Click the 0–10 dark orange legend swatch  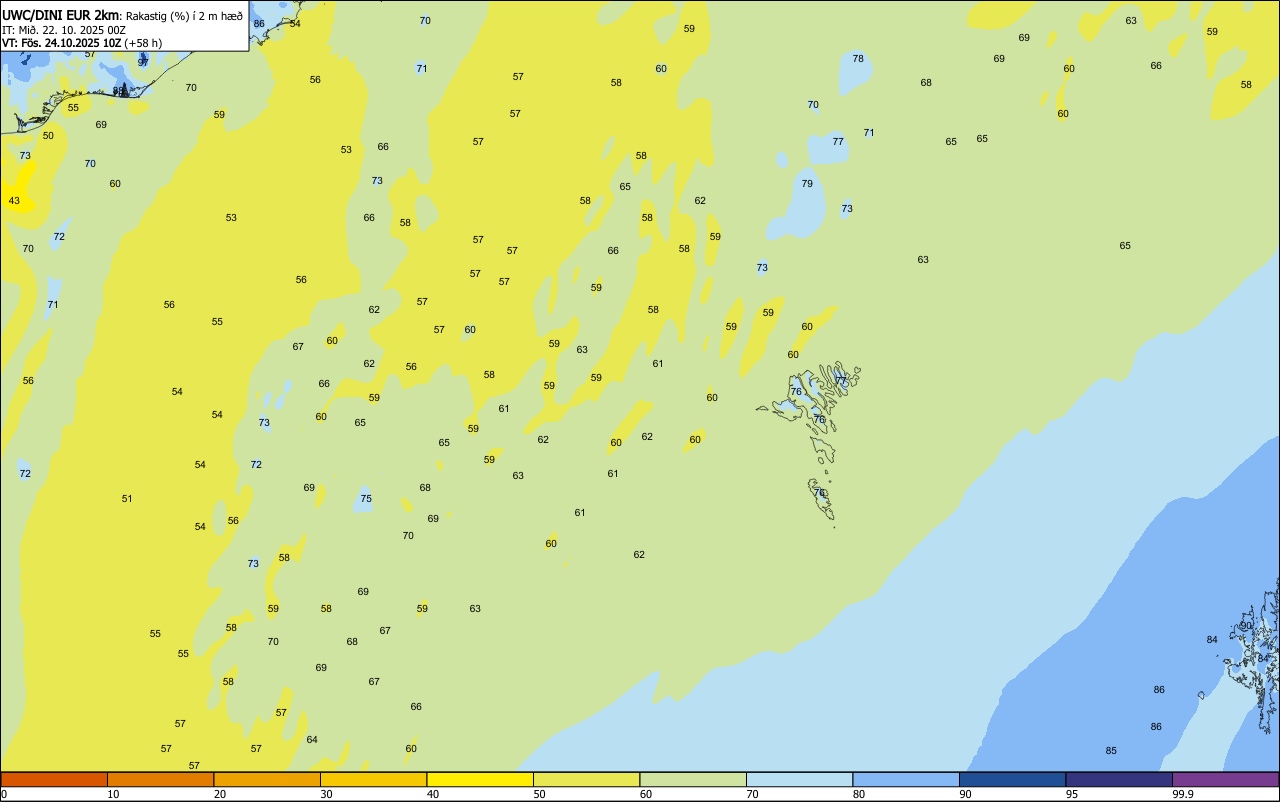(54, 779)
